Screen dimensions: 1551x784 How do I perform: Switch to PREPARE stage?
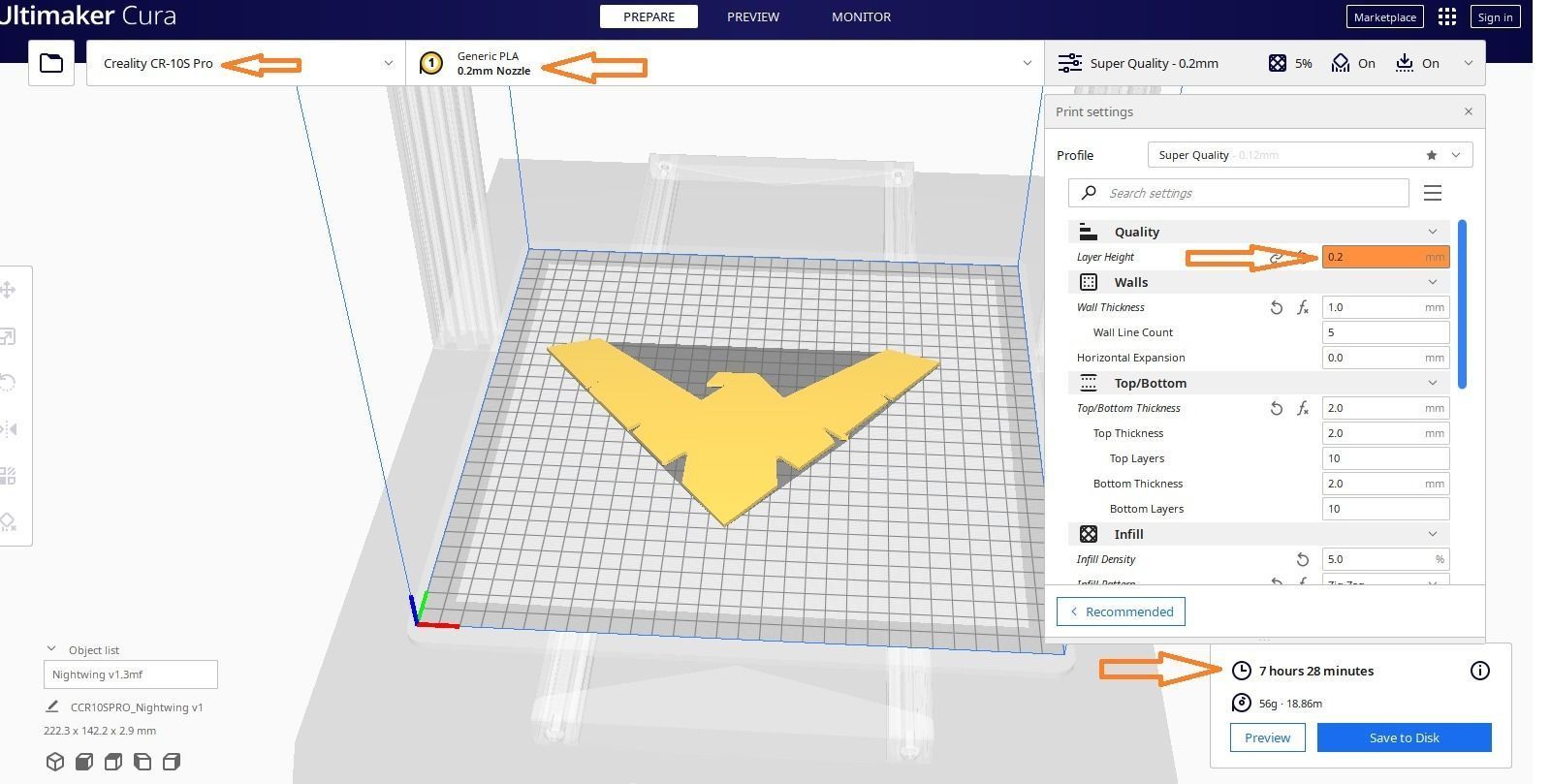(x=649, y=16)
